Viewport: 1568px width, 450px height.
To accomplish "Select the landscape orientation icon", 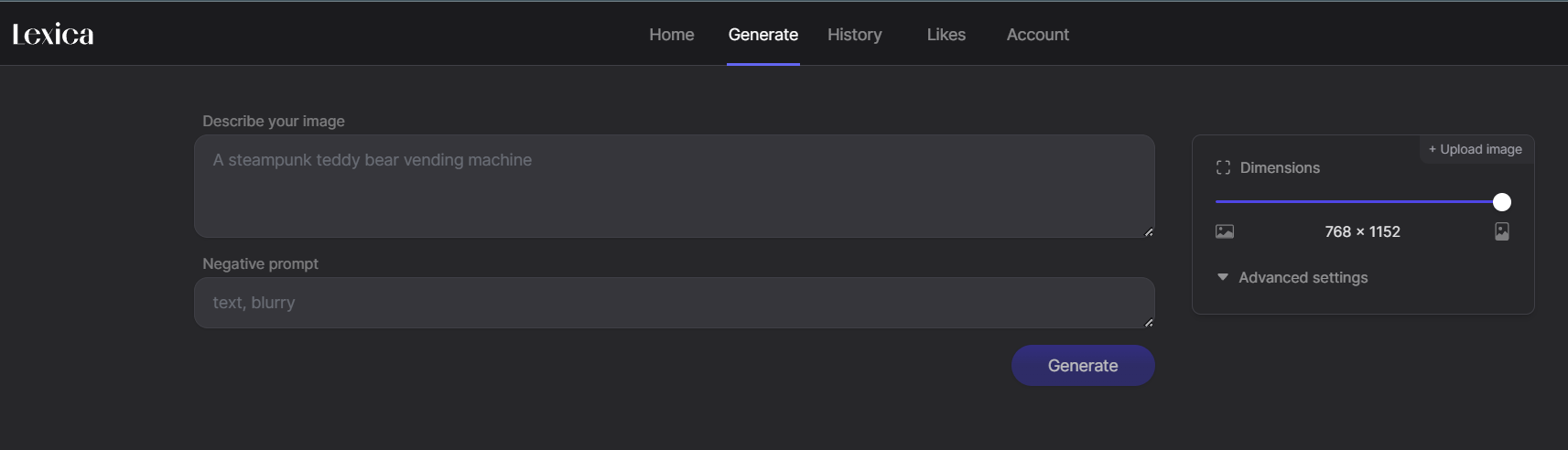I will 1225,231.
